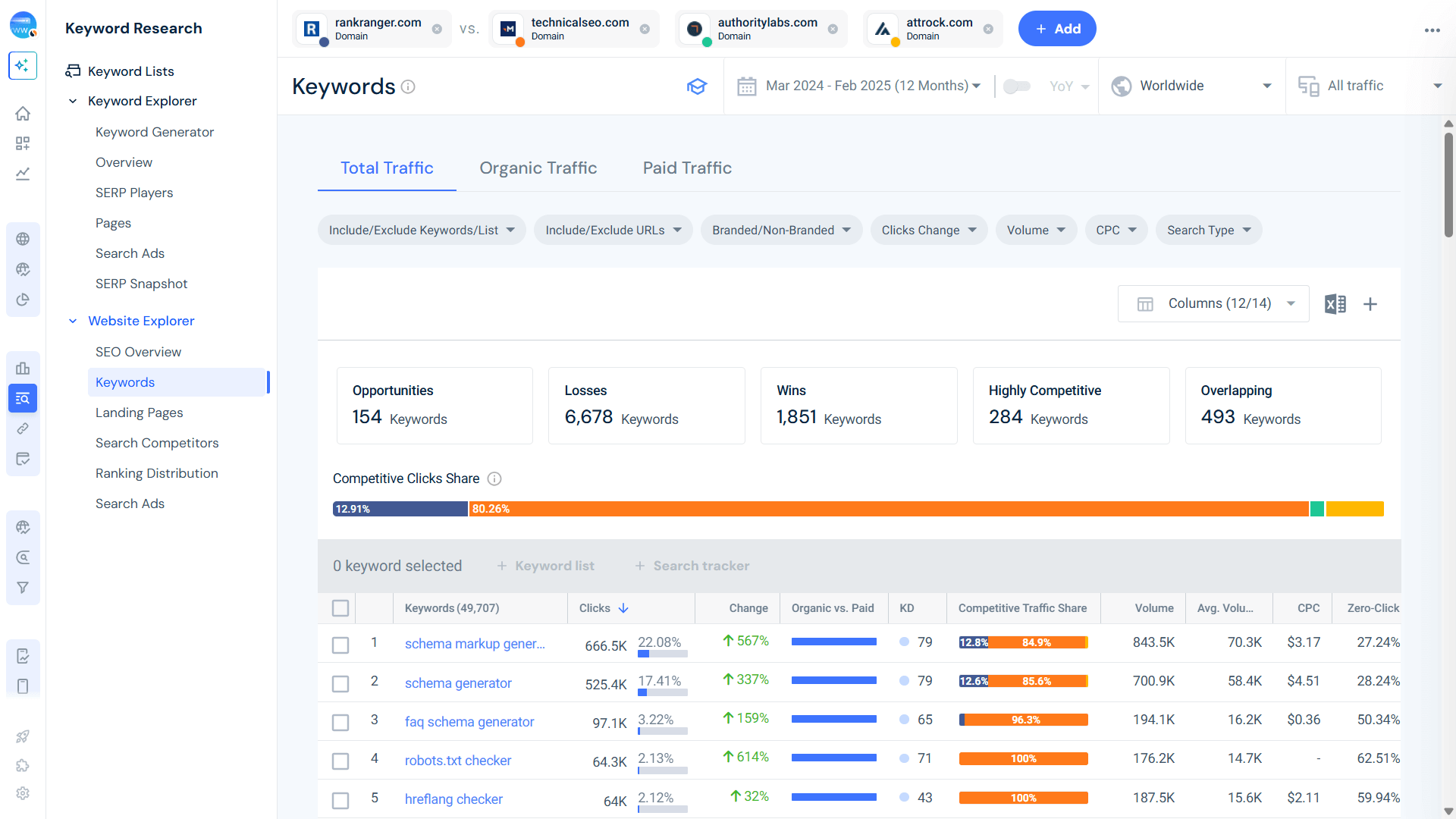Click the graduation cap icon beside Keywords heading
Viewport: 1456px width, 819px height.
click(x=697, y=86)
